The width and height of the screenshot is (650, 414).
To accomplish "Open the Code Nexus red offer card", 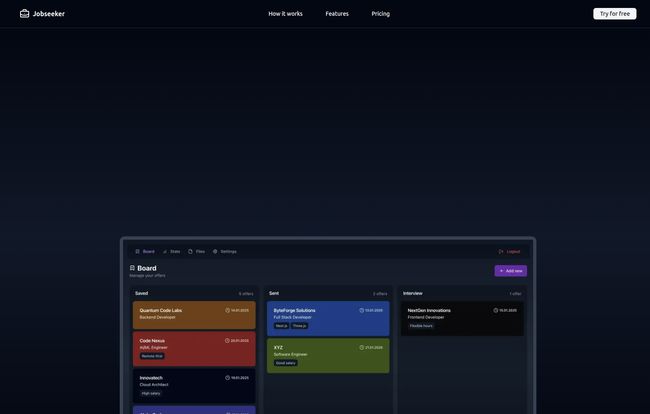I will point(194,348).
